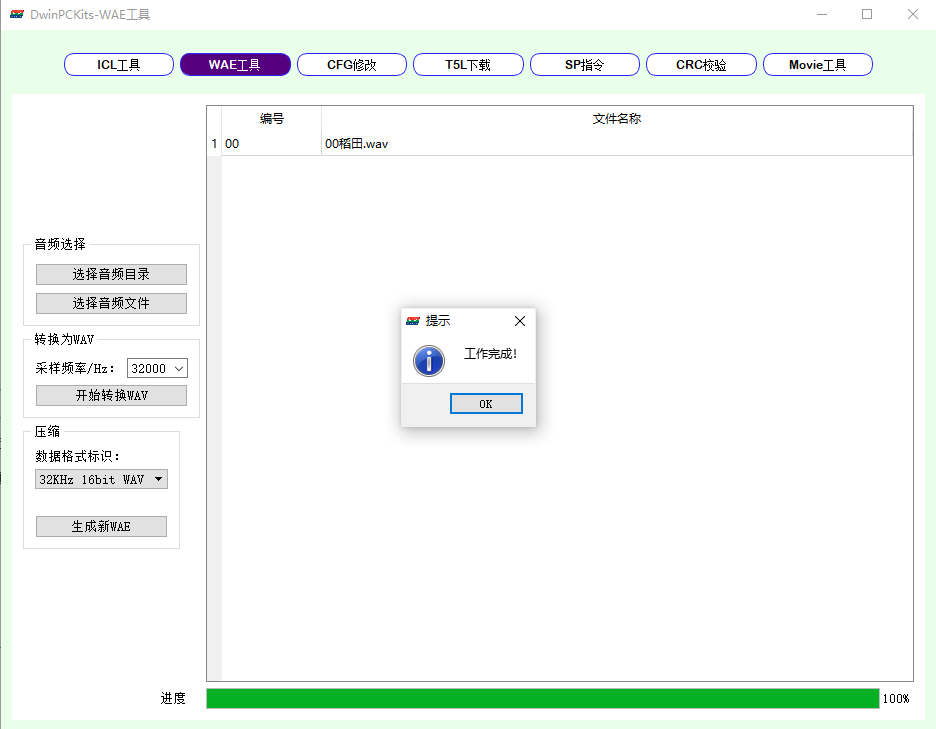Open the Movie工具 tab
Image resolution: width=936 pixels, height=729 pixels.
pyautogui.click(x=817, y=65)
